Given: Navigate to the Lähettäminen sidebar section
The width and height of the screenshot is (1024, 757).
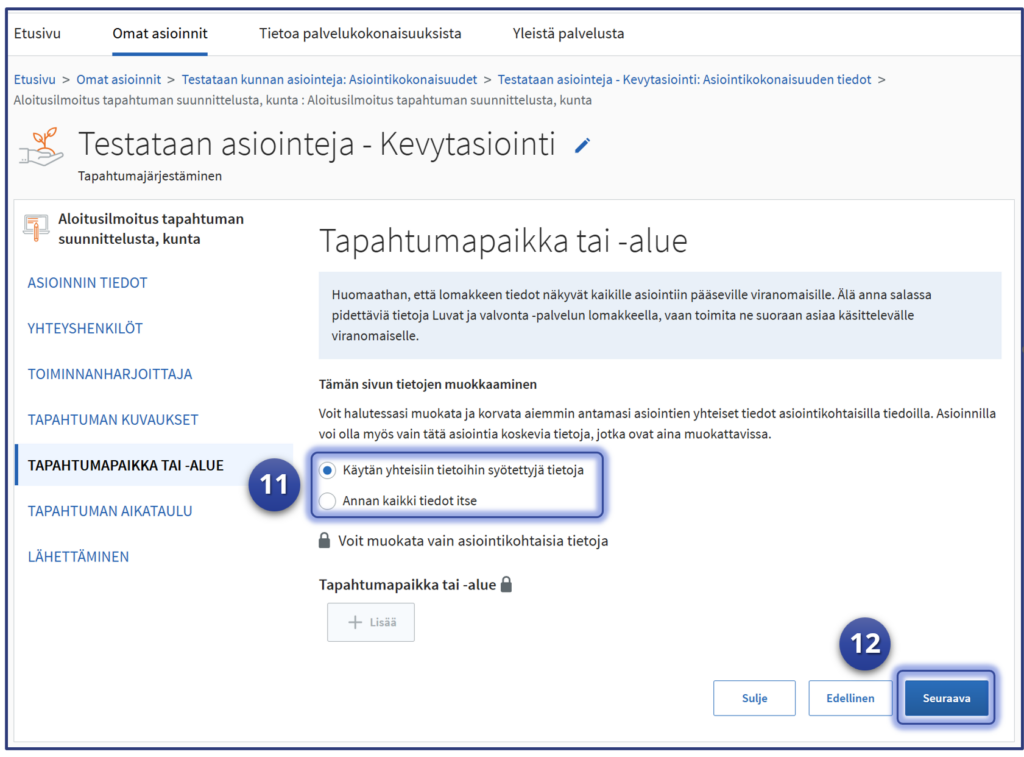Looking at the screenshot, I should tap(78, 556).
